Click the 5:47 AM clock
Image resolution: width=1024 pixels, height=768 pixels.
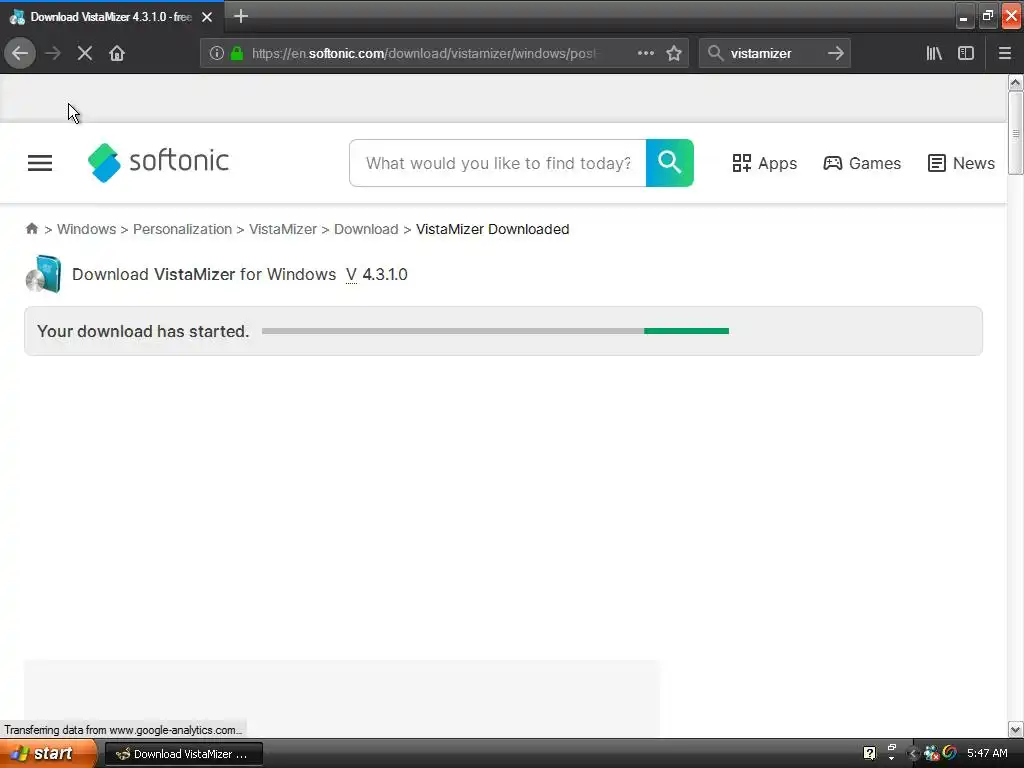coord(987,754)
